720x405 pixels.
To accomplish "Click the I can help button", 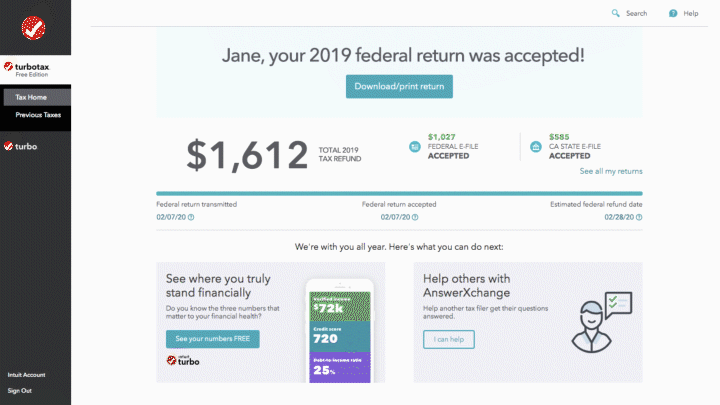I will pyautogui.click(x=449, y=339).
